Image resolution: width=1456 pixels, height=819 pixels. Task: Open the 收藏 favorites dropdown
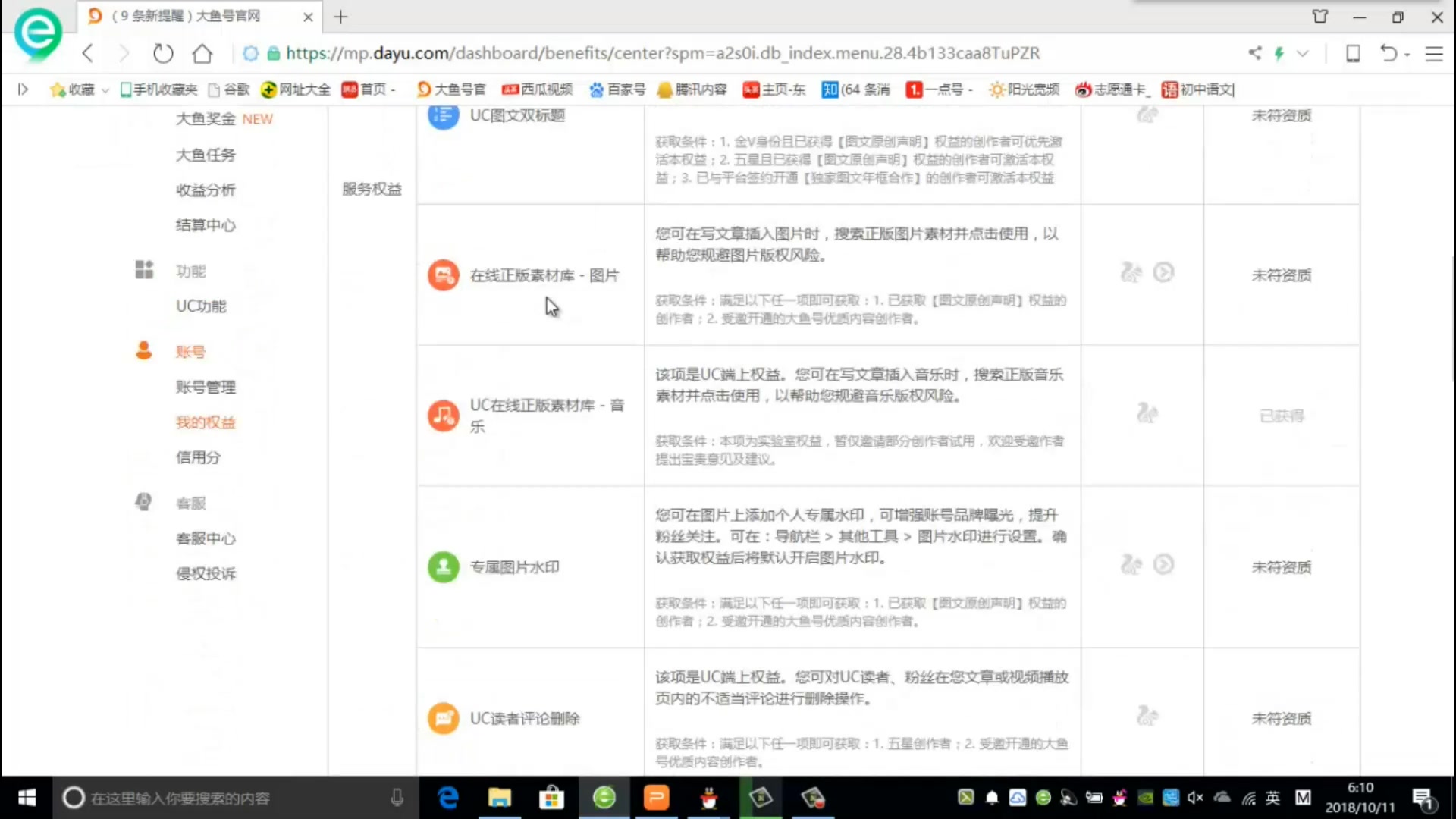[x=79, y=89]
